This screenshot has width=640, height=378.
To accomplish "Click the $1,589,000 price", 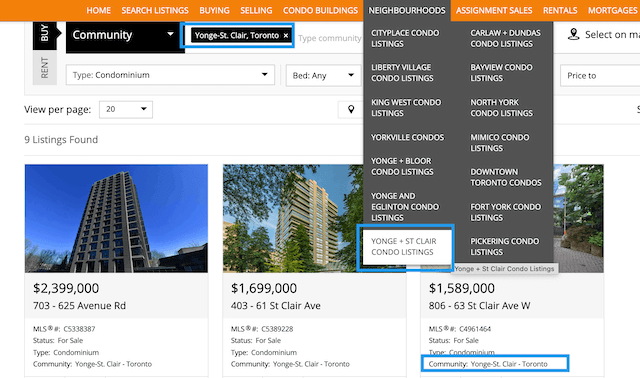I will click(x=462, y=288).
